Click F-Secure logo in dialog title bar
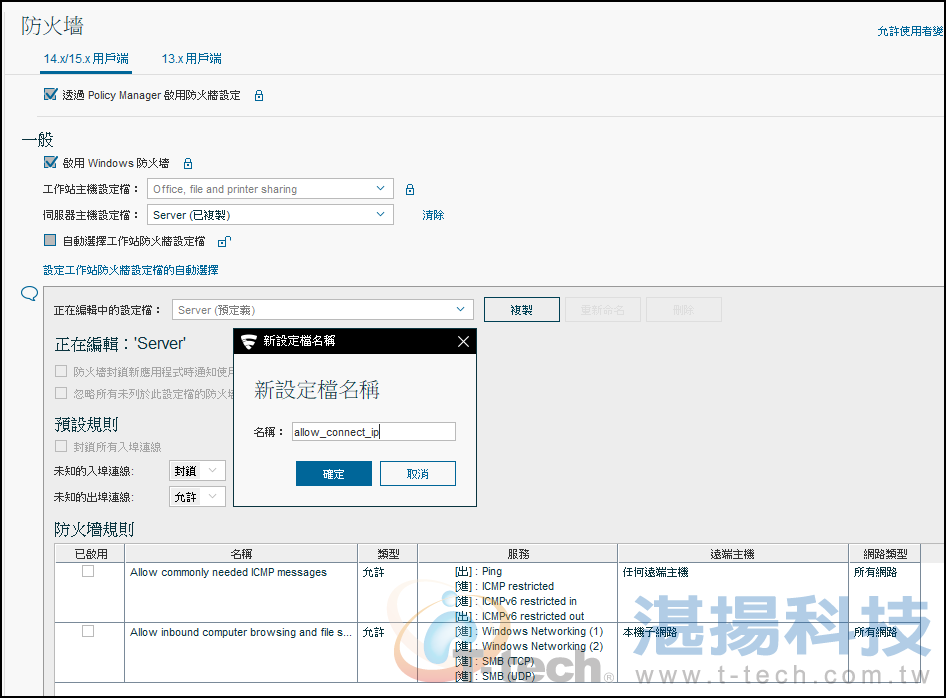The width and height of the screenshot is (946, 698). [249, 341]
